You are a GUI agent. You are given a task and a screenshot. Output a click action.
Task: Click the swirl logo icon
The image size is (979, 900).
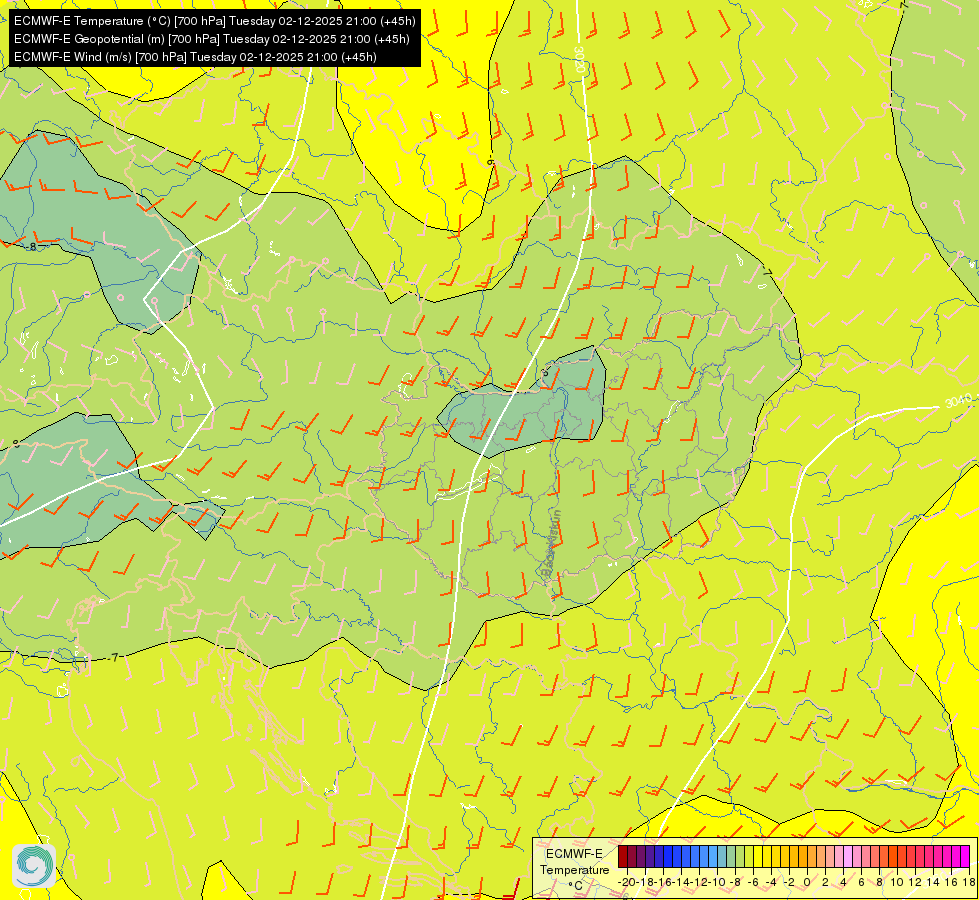tap(34, 866)
